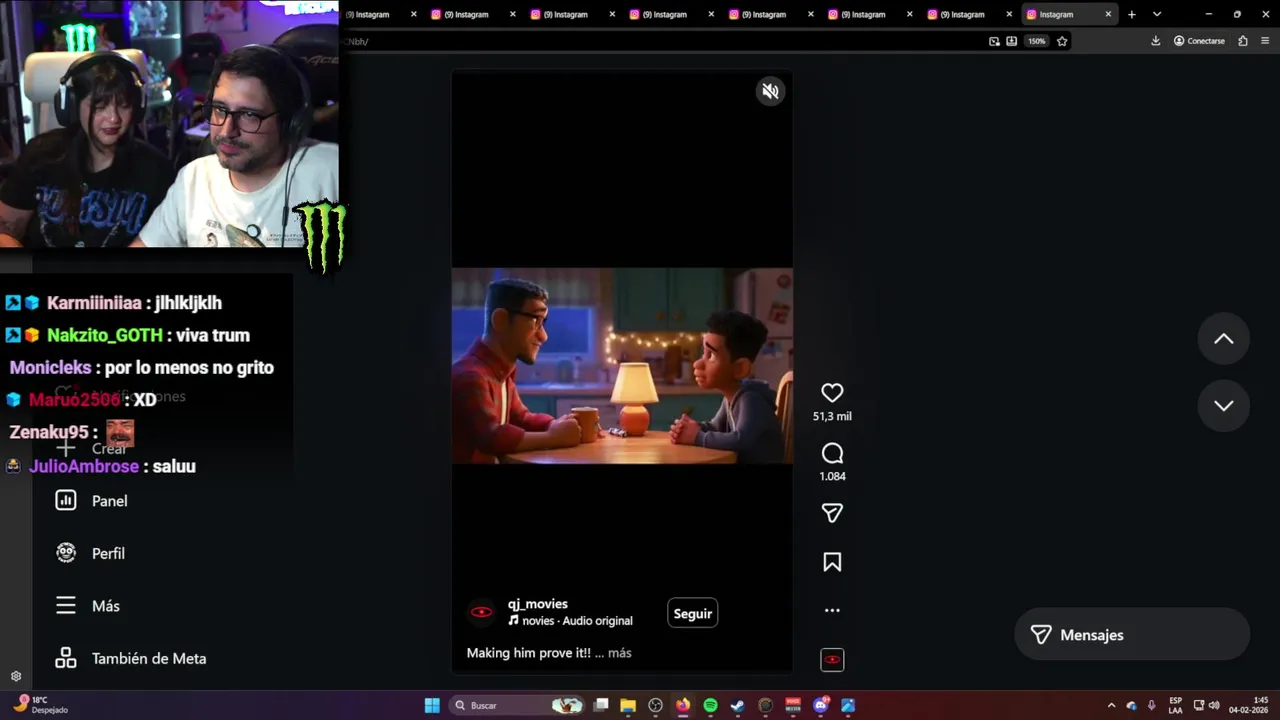This screenshot has width=1280, height=720.
Task: Open the volume tray icon
Action: (x=1214, y=705)
